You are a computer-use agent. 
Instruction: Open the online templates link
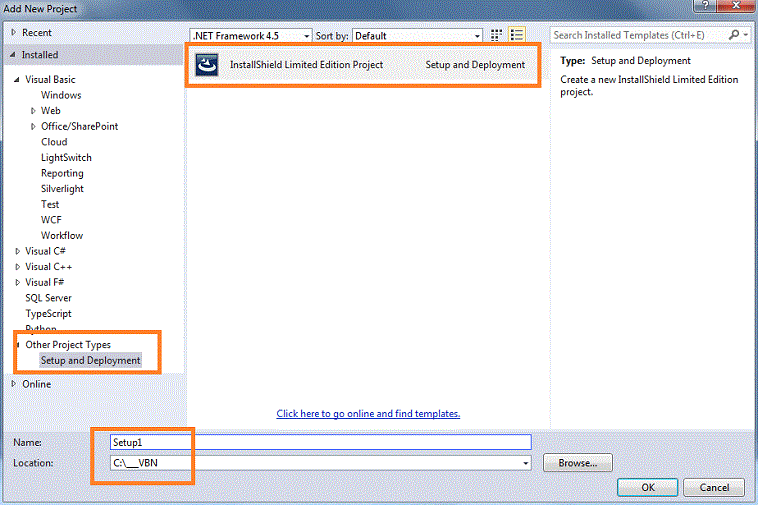click(x=368, y=414)
